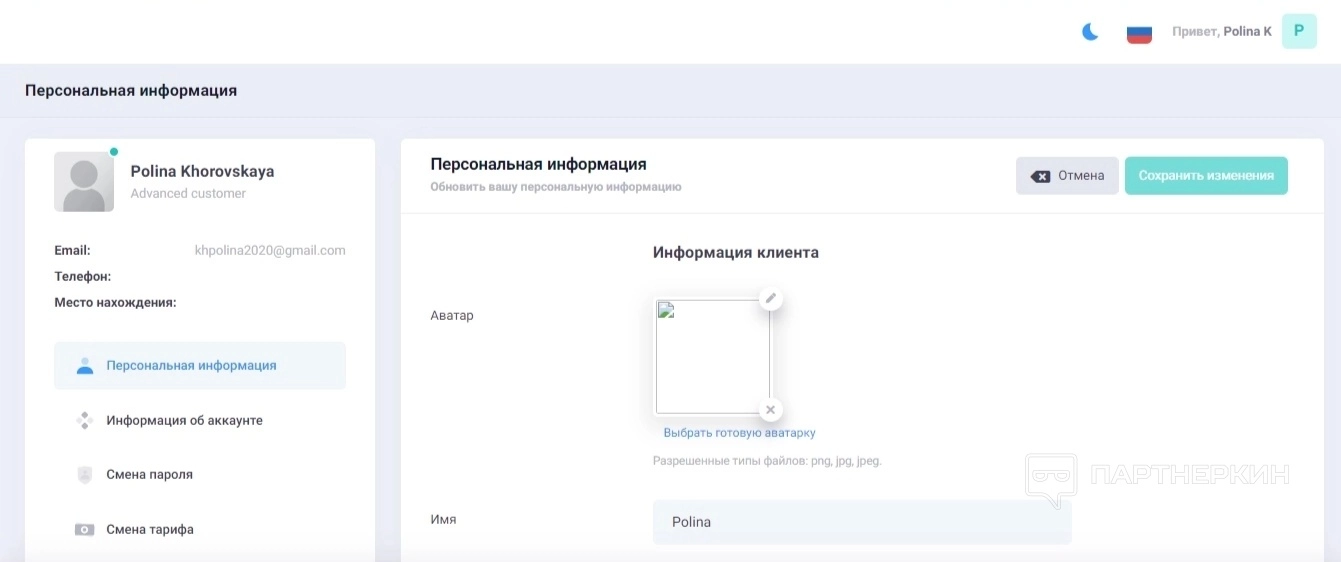Remove avatar with the X icon
This screenshot has width=1341, height=562.
tap(770, 409)
